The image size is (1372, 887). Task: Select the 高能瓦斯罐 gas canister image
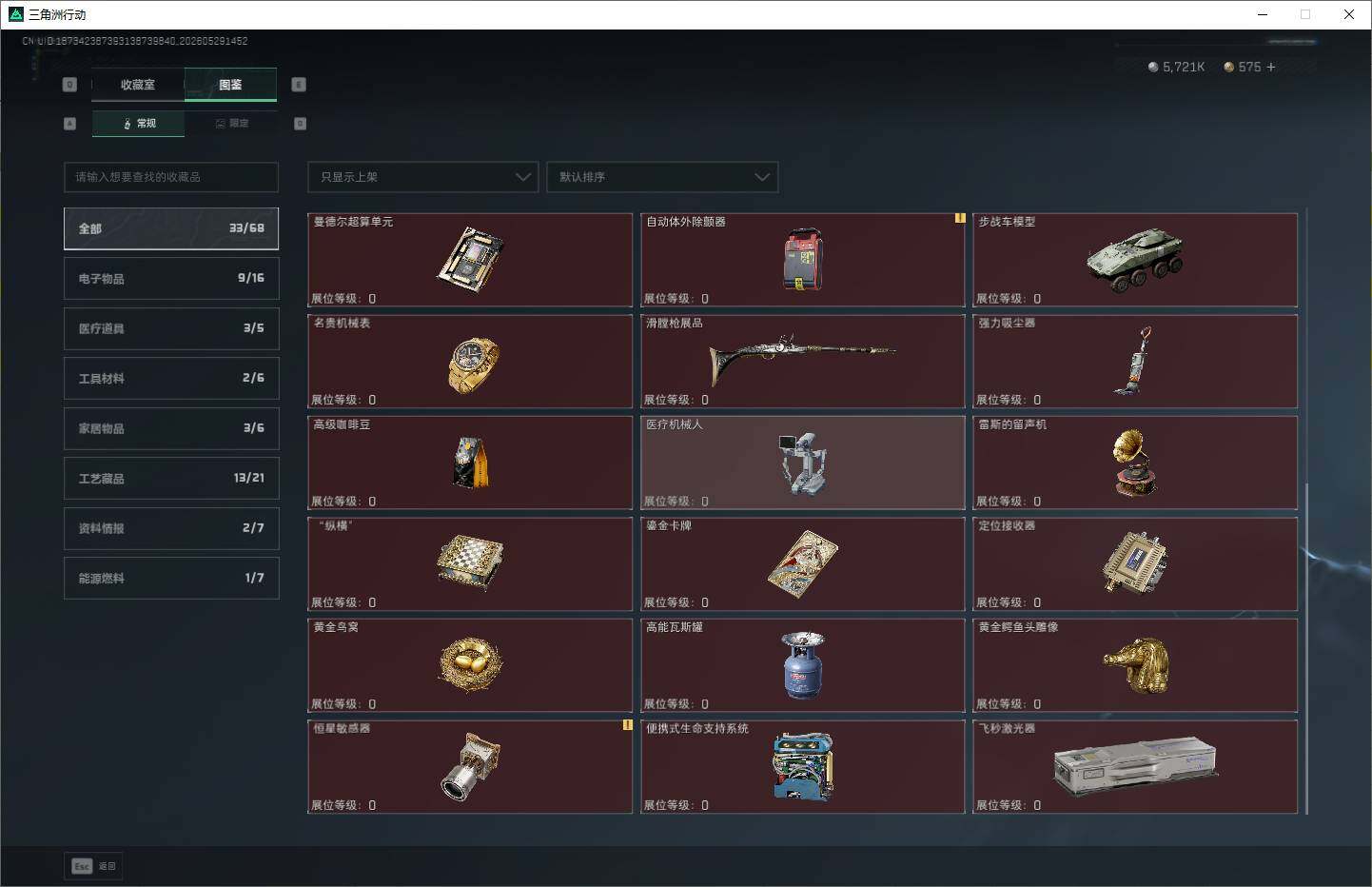[803, 665]
